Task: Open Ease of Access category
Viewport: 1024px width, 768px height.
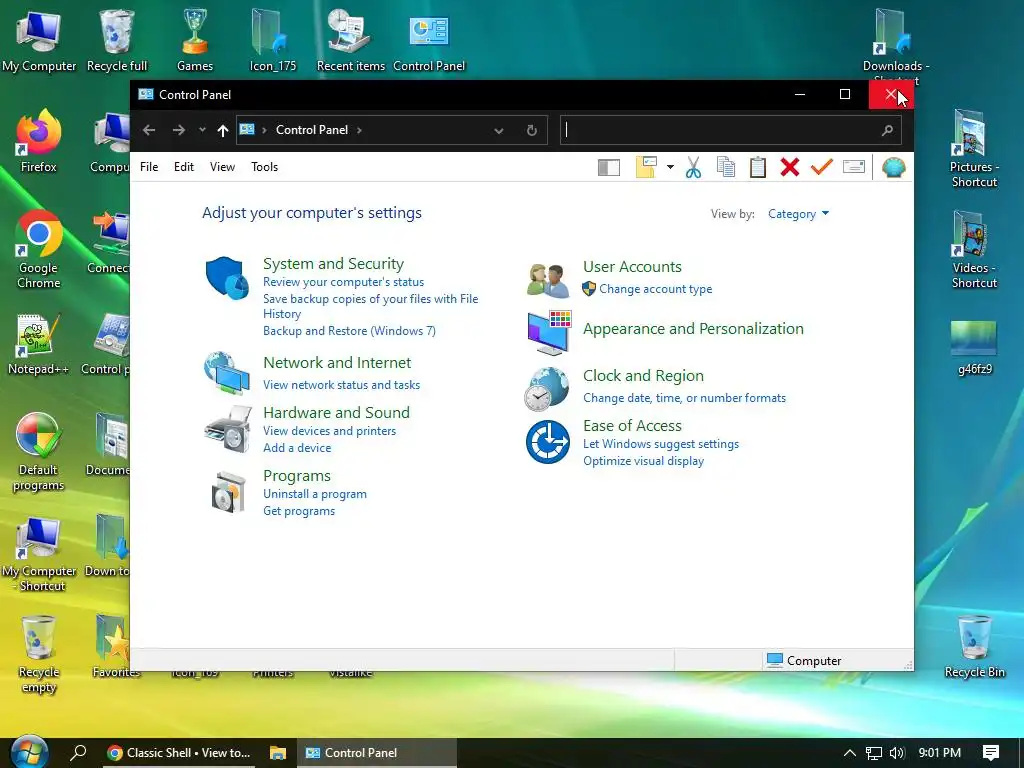Action: [x=632, y=425]
